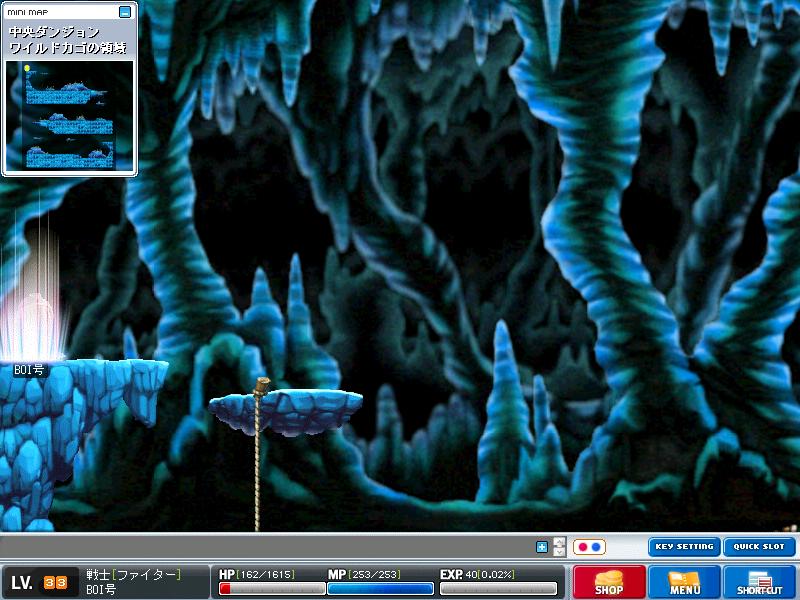800x600 pixels.
Task: Open the cash SHOP
Action: click(609, 582)
